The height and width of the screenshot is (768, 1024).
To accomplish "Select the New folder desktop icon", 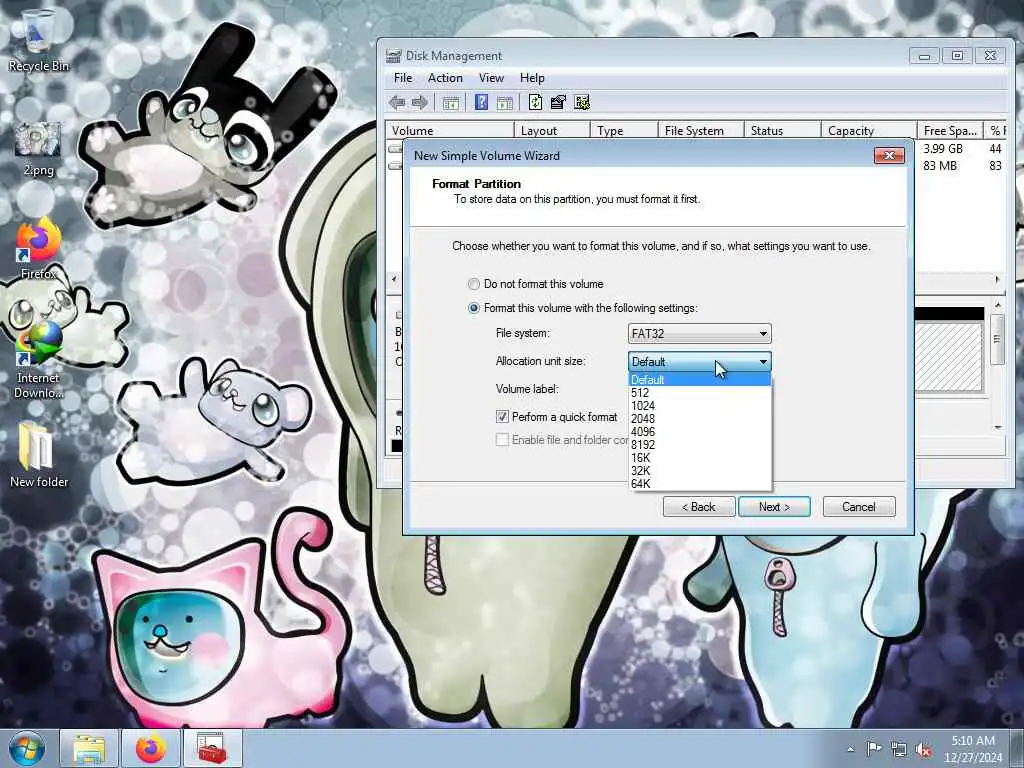I will pos(39,455).
